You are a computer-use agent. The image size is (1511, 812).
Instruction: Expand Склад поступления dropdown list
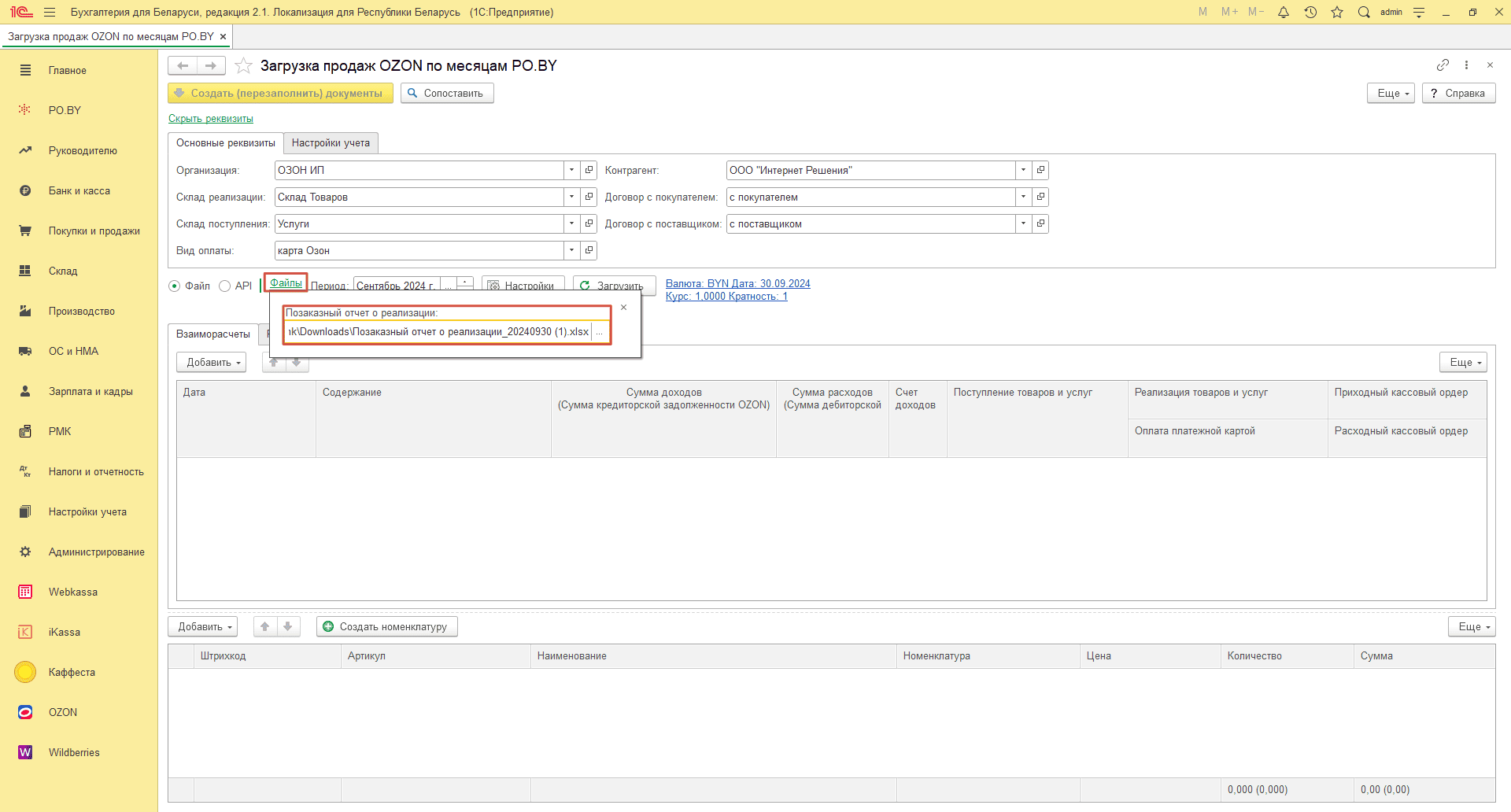pyautogui.click(x=572, y=223)
